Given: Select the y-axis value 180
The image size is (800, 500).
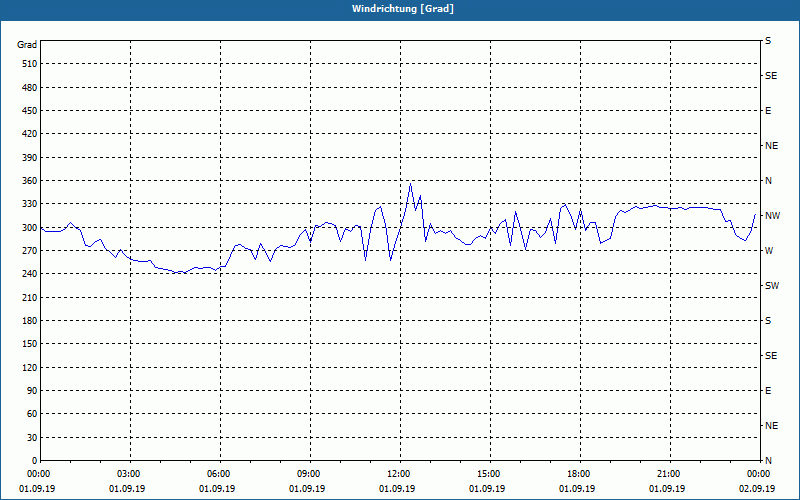Looking at the screenshot, I should tap(30, 321).
